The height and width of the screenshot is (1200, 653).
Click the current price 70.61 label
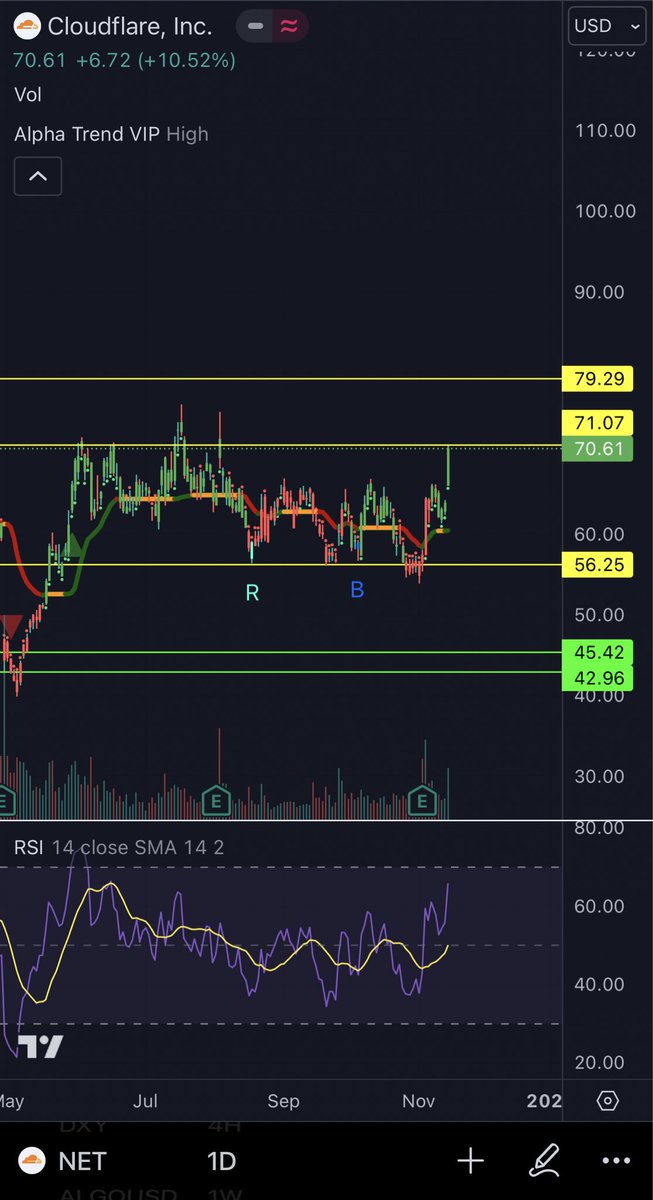pos(598,449)
